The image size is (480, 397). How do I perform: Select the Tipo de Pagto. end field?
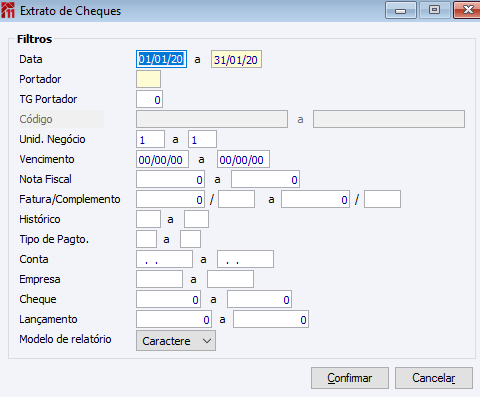(190, 239)
